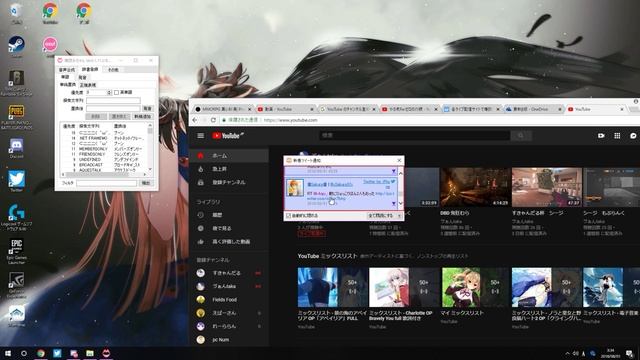Click the YouTube search input field
This screenshot has width=640, height=360.
coord(414,136)
